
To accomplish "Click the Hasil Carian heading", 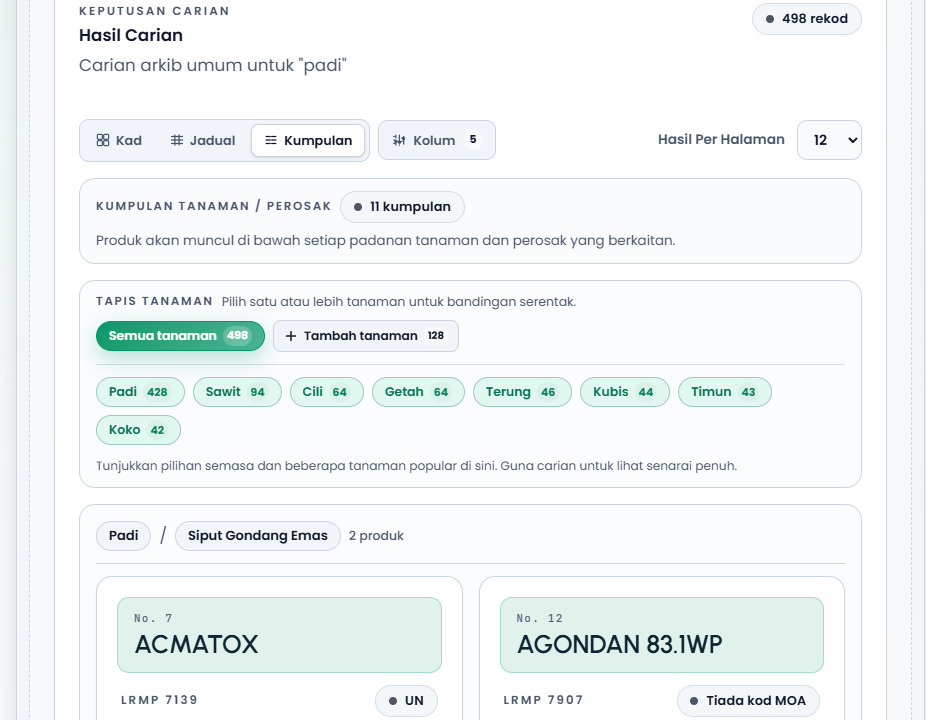I will [131, 35].
